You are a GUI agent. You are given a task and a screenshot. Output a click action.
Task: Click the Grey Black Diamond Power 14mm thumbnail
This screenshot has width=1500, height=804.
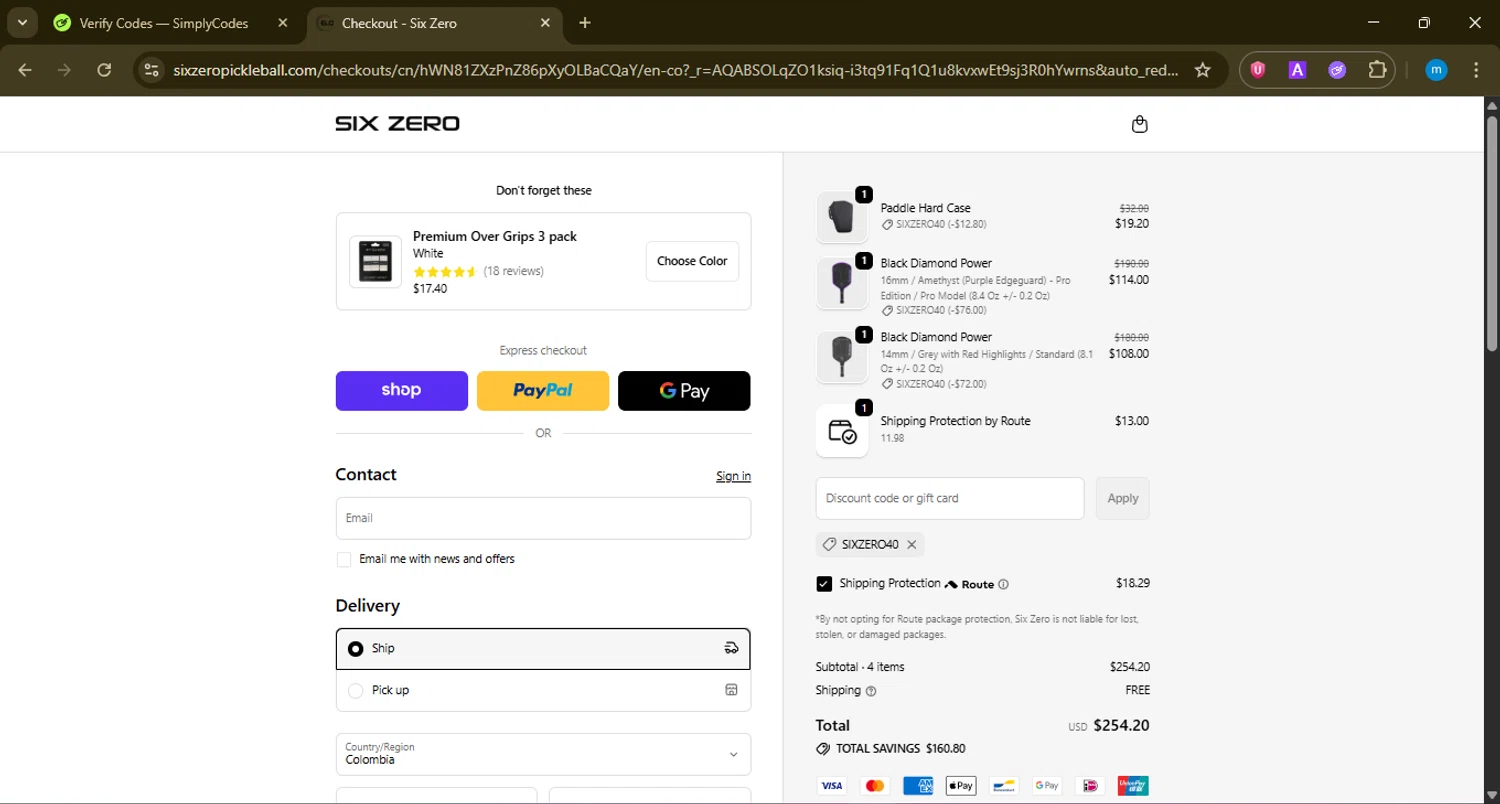(842, 358)
